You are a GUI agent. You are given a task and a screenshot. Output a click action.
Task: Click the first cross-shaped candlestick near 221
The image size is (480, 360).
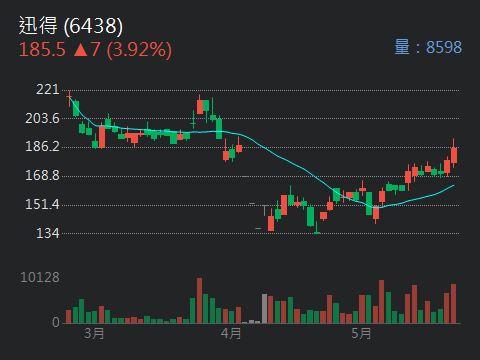pyautogui.click(x=69, y=98)
